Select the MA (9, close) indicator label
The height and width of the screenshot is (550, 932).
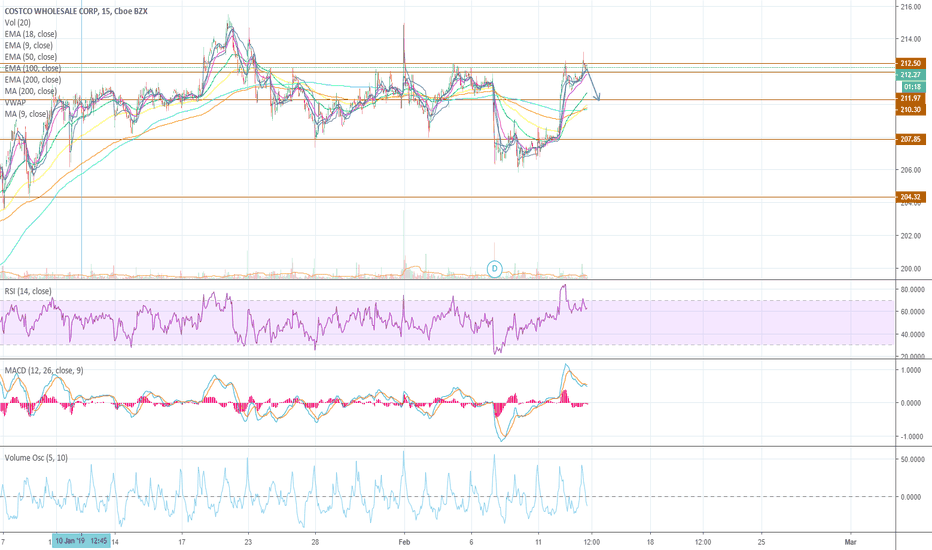tap(26, 114)
